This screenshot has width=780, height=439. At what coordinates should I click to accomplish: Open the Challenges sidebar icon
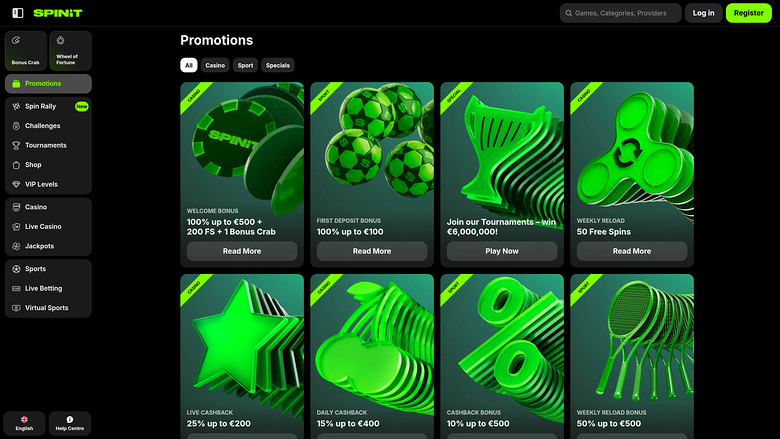pos(15,126)
